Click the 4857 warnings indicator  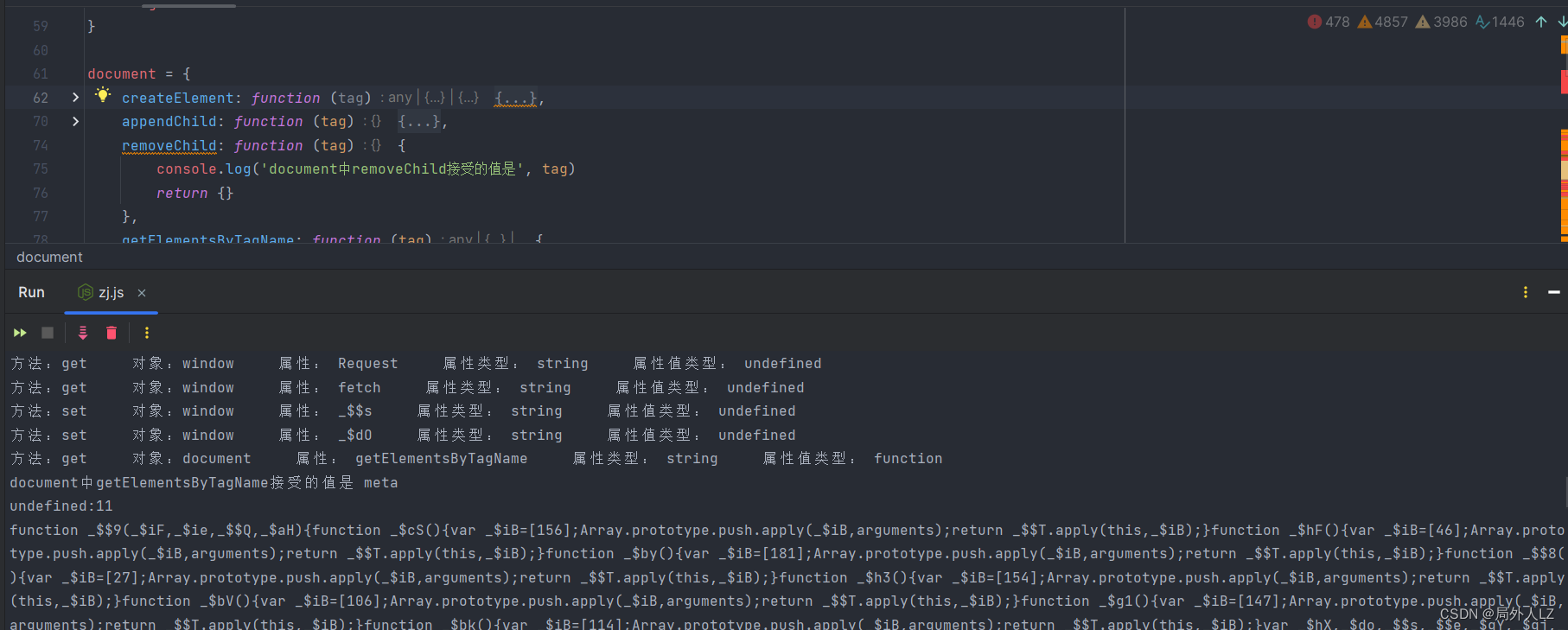pyautogui.click(x=1382, y=22)
